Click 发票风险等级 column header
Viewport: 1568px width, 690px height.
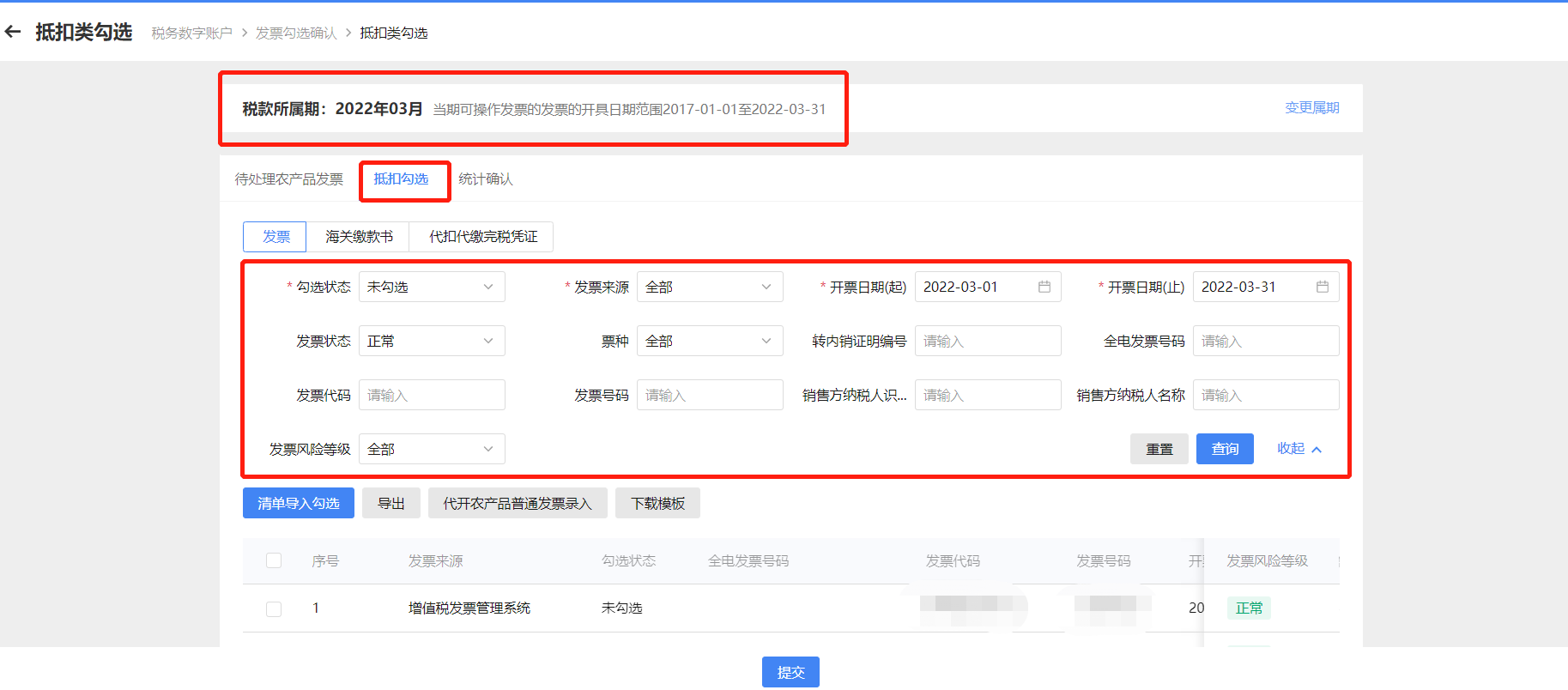[1267, 560]
